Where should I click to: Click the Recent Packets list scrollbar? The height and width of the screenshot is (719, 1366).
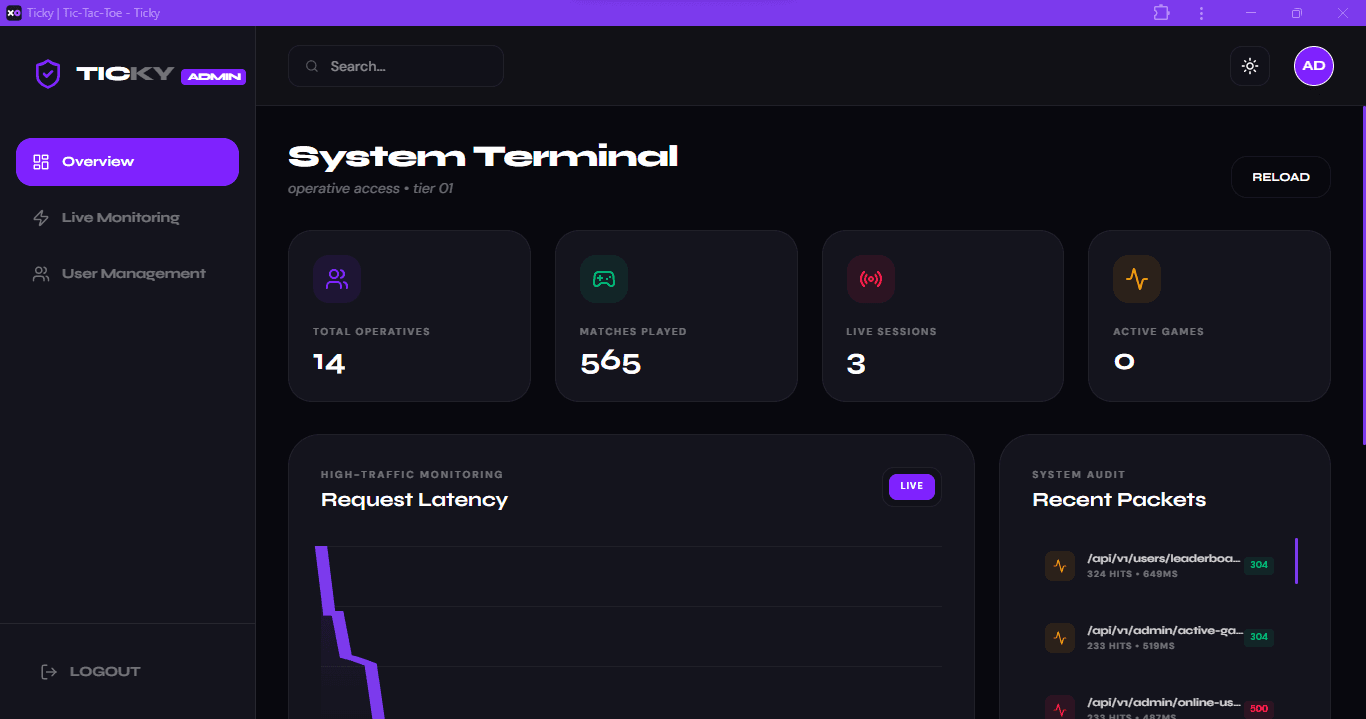coord(1296,561)
